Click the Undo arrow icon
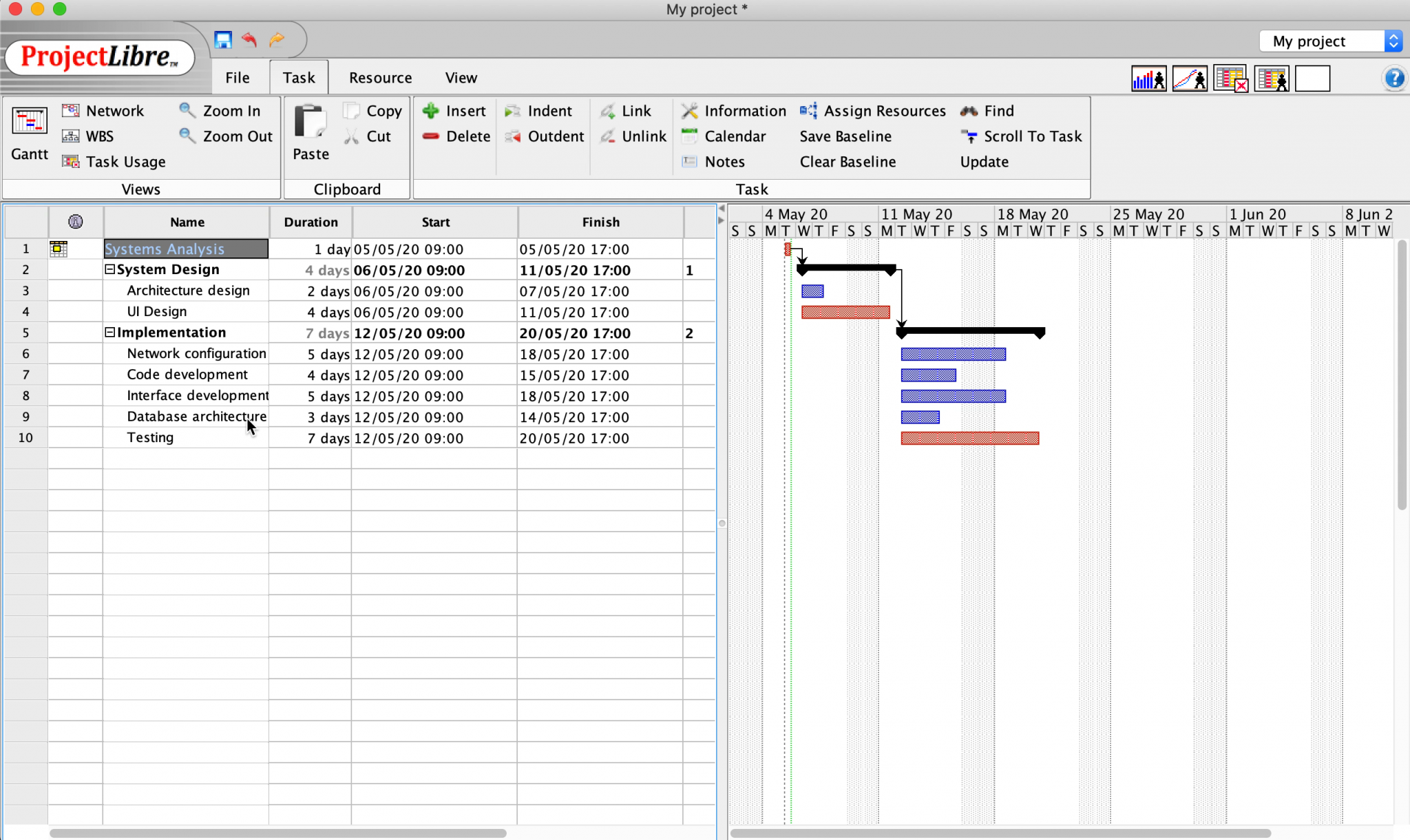Screen dimensions: 1410x840 pyautogui.click(x=249, y=40)
